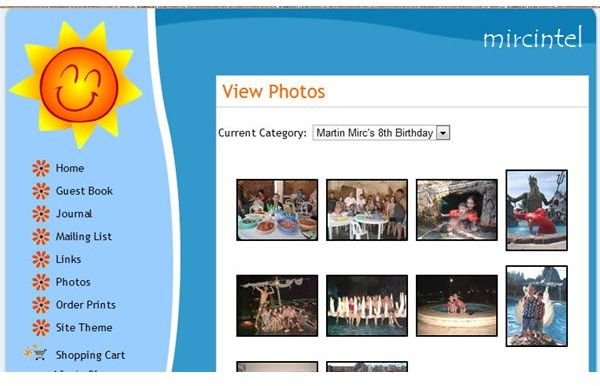Viewport: 600px width, 386px height.
Task: View the two kids with swan thumbnail
Action: tap(536, 306)
